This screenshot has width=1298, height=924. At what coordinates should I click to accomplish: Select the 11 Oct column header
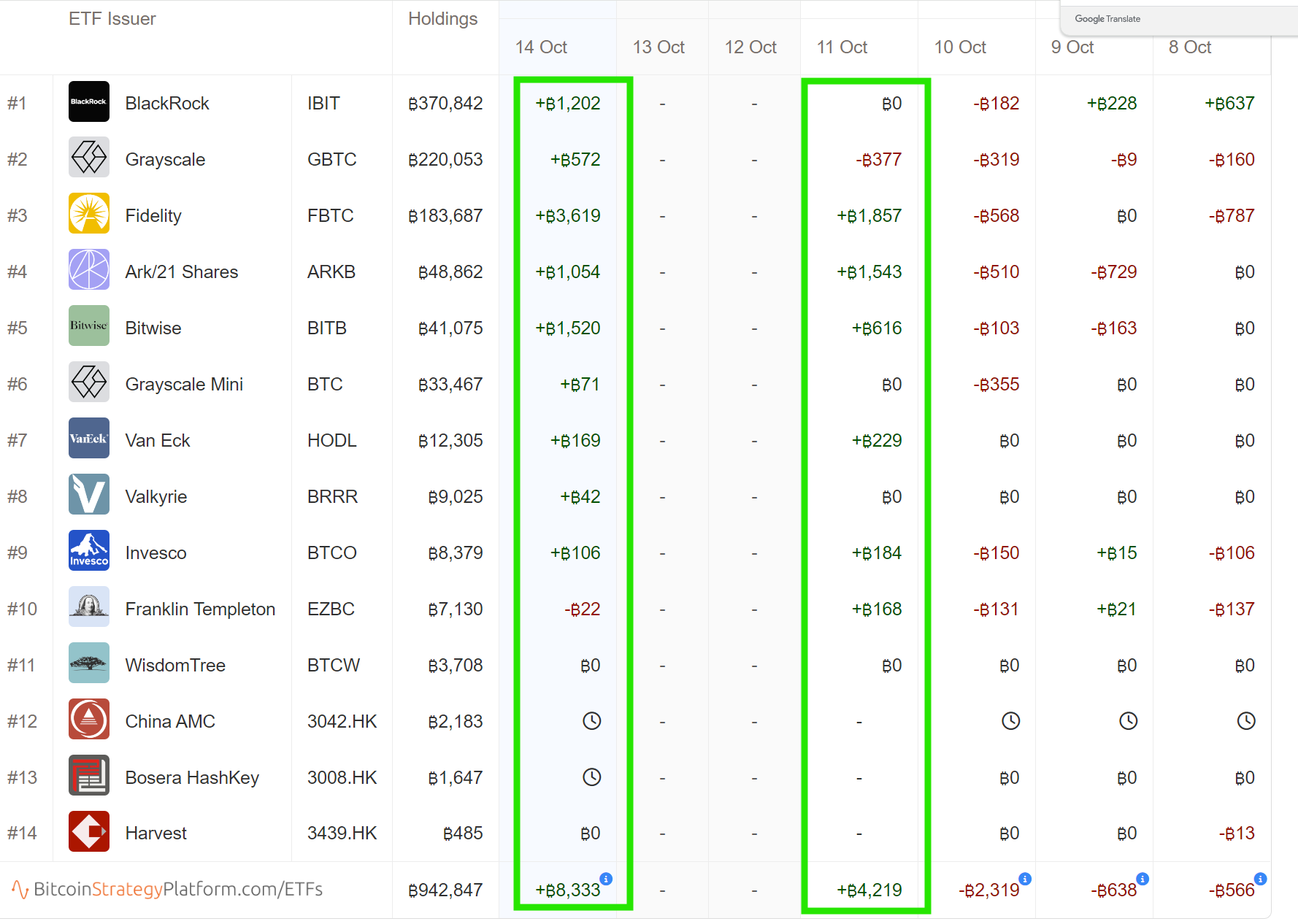point(842,47)
